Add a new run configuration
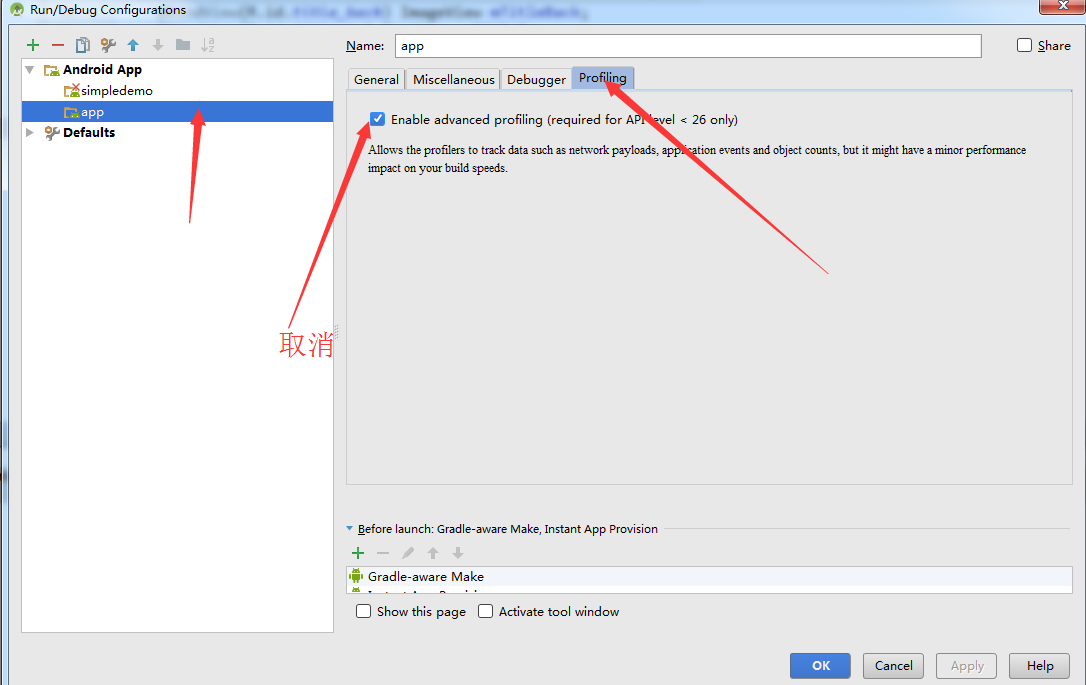The width and height of the screenshot is (1086, 685). coord(32,44)
